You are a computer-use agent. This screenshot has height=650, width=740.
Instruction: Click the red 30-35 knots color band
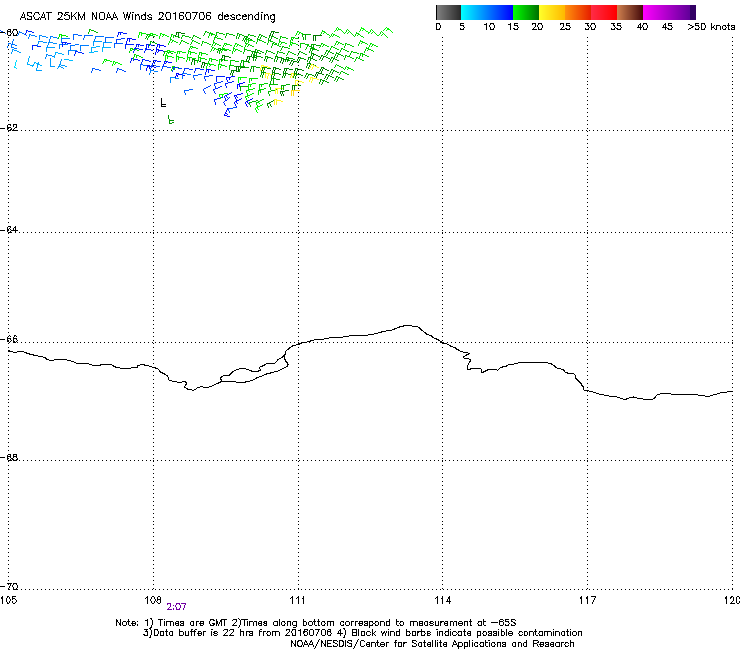coord(604,12)
